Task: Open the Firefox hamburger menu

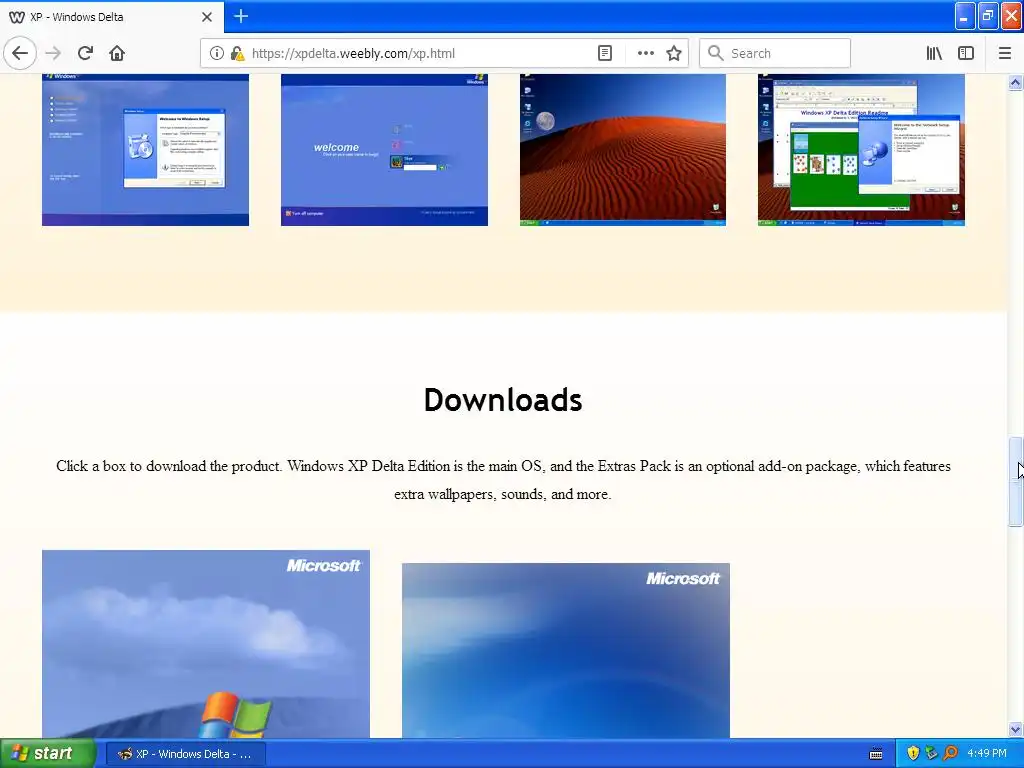Action: click(x=1004, y=53)
